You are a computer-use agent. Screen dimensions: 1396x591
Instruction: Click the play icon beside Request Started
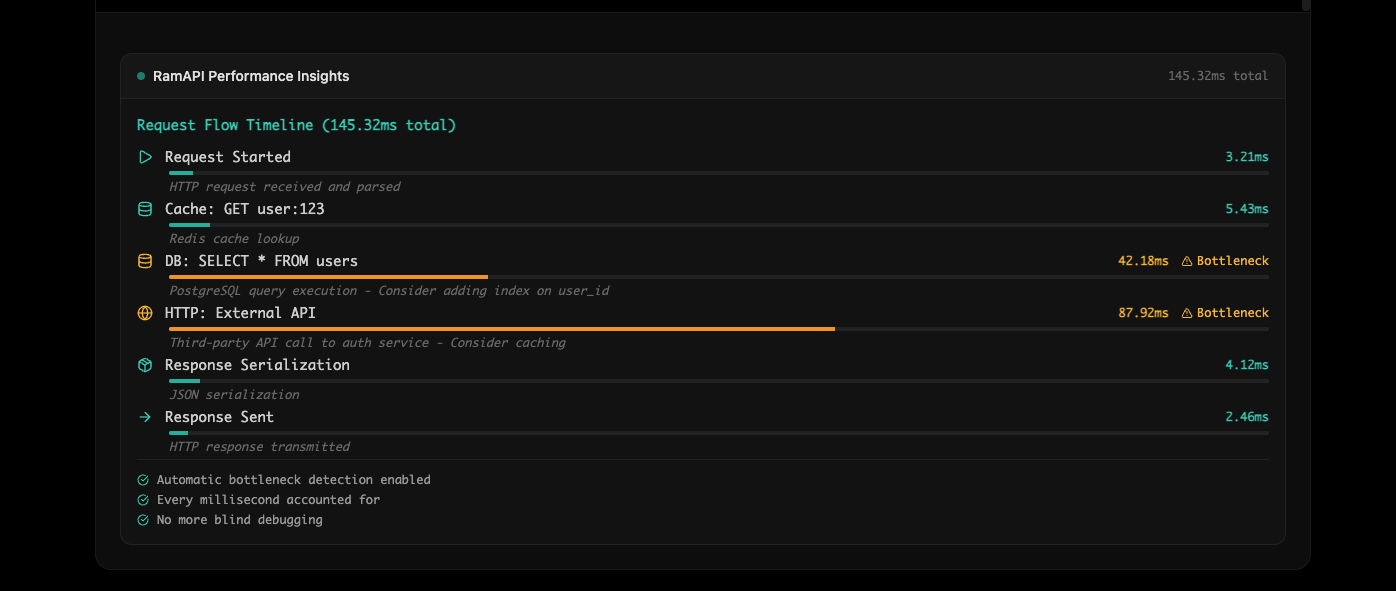[145, 157]
